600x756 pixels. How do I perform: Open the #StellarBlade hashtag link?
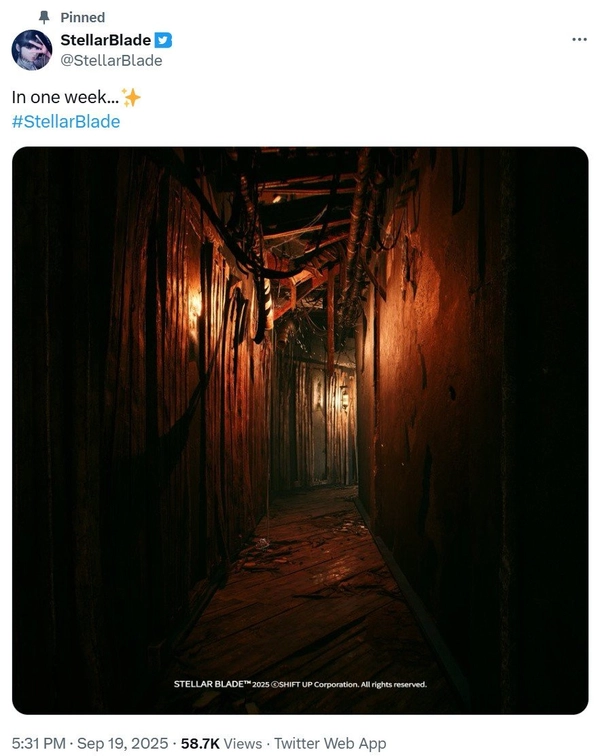(x=66, y=122)
